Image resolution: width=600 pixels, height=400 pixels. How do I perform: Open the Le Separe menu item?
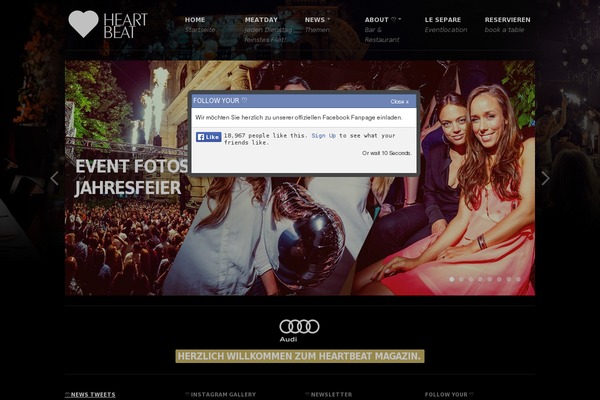click(x=443, y=20)
